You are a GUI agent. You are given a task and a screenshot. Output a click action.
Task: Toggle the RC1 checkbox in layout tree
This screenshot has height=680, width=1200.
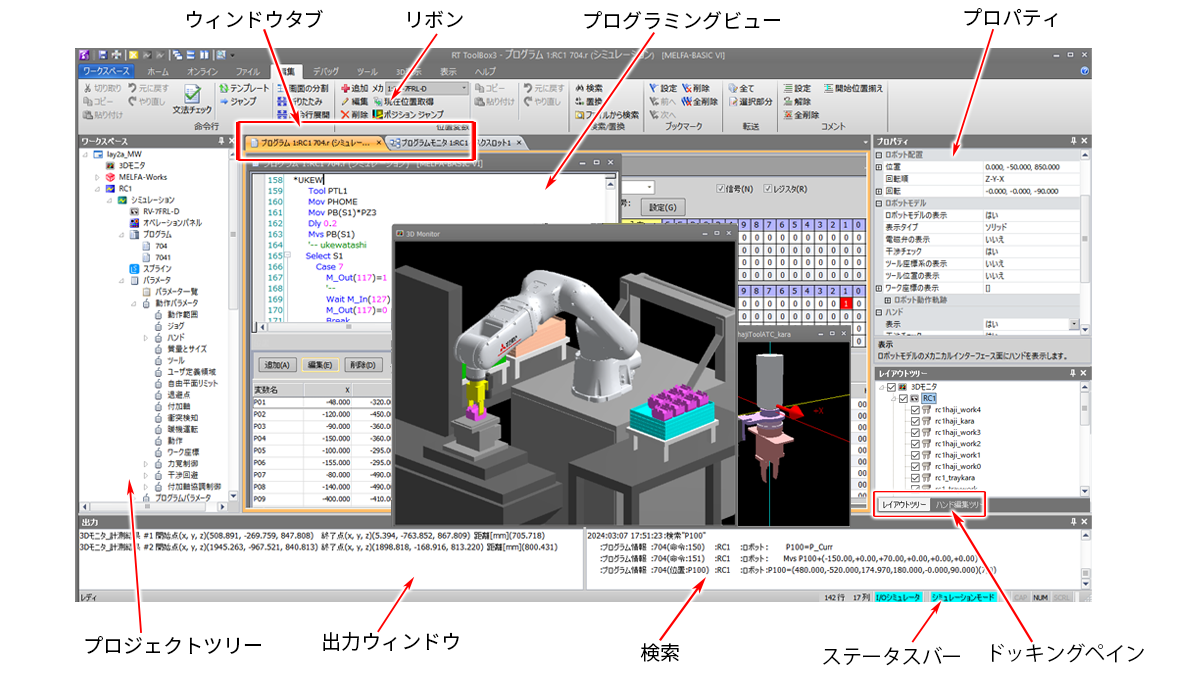coord(903,397)
